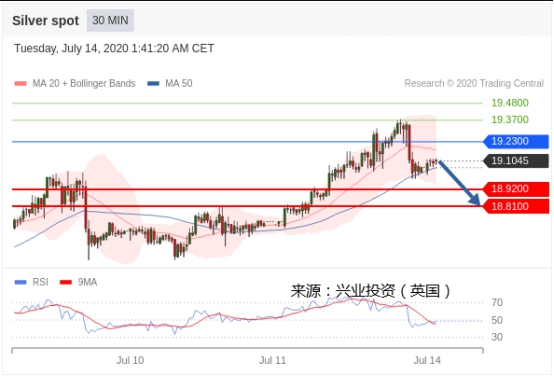Click the 19.4800 resistance level label
The height and width of the screenshot is (376, 554).
tap(510, 103)
